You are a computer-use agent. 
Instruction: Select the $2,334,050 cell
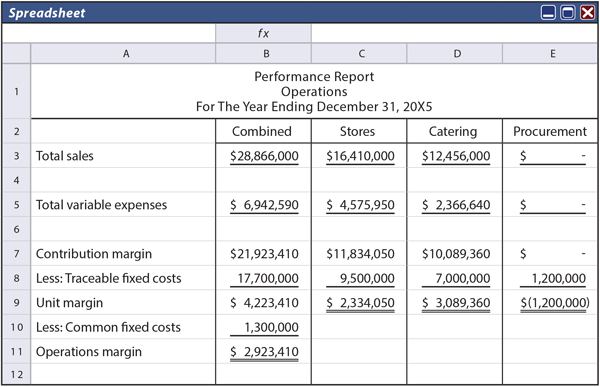pos(359,303)
